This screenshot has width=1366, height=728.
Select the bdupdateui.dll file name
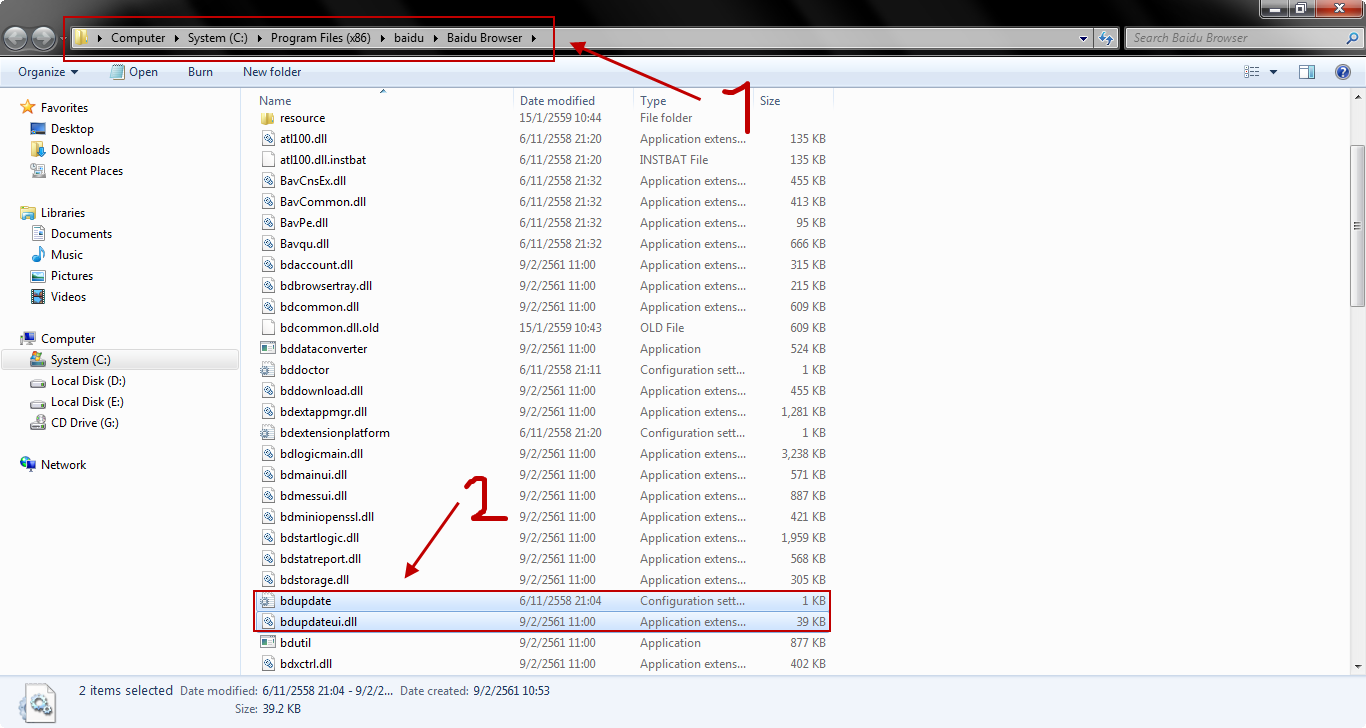(318, 622)
